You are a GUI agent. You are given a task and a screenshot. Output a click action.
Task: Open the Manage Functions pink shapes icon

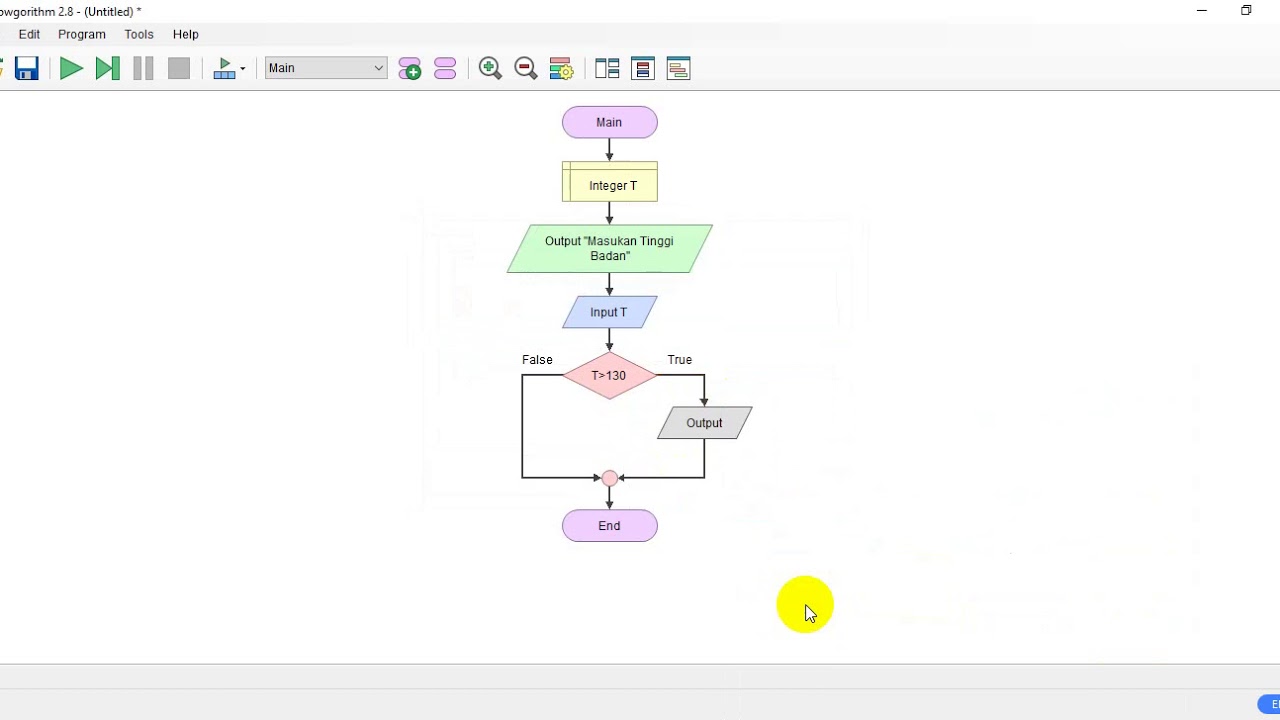[445, 68]
